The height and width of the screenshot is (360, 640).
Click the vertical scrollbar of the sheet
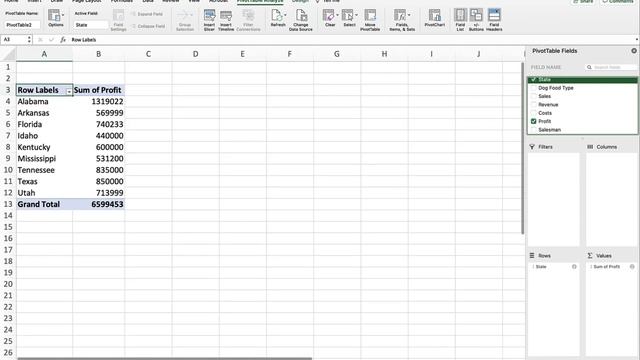point(522,148)
